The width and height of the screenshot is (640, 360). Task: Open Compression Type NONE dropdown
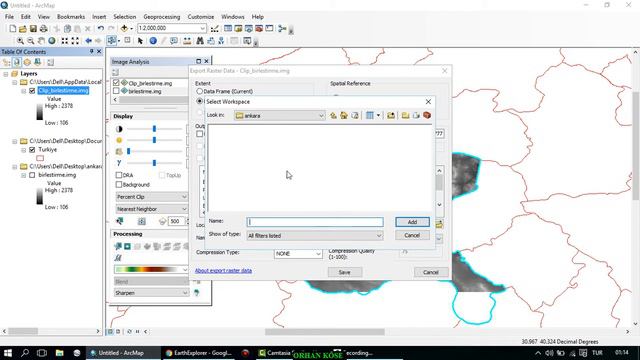point(318,253)
